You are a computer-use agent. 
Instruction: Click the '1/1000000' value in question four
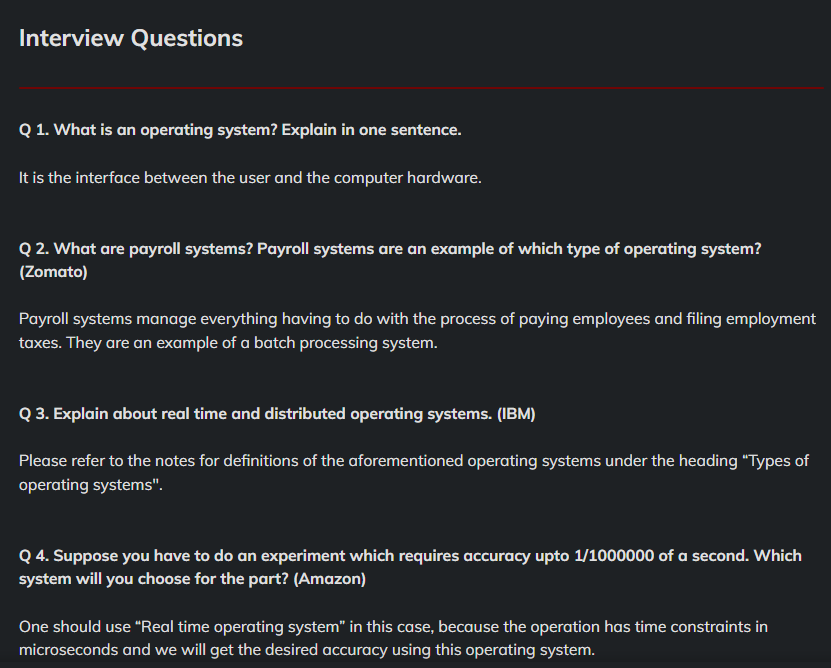tap(614, 555)
